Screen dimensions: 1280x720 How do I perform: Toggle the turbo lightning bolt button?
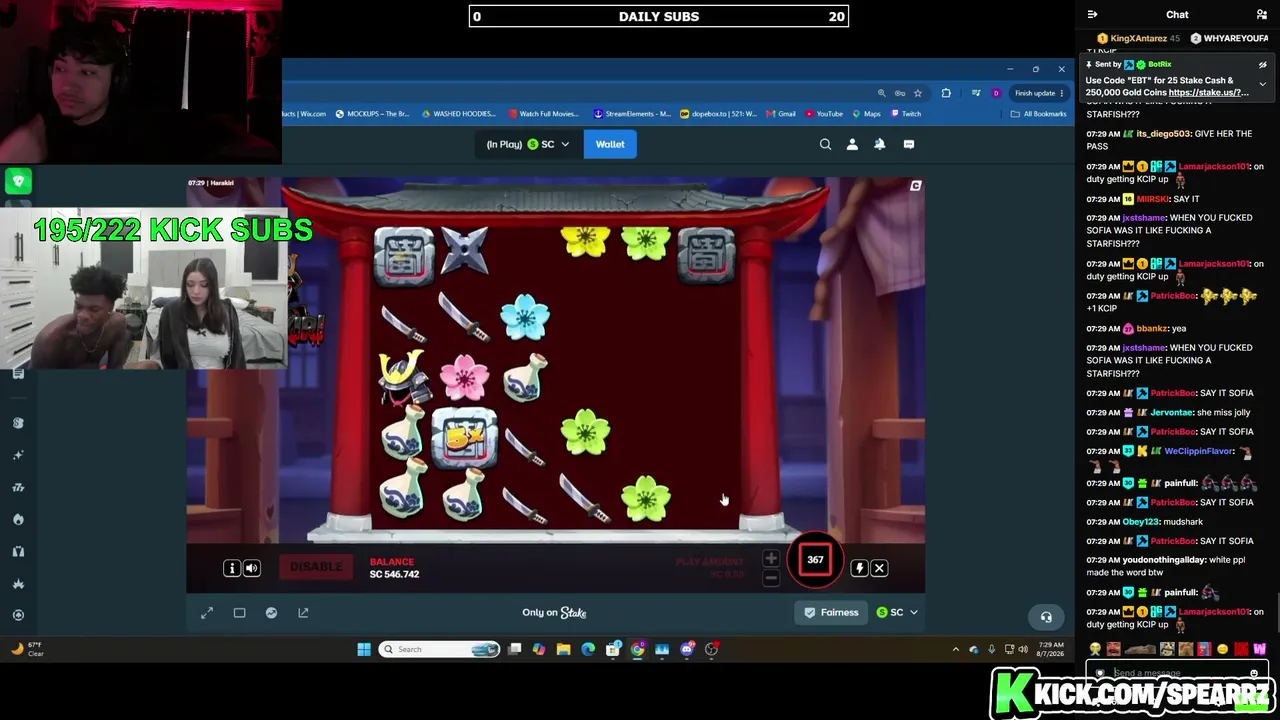(859, 568)
